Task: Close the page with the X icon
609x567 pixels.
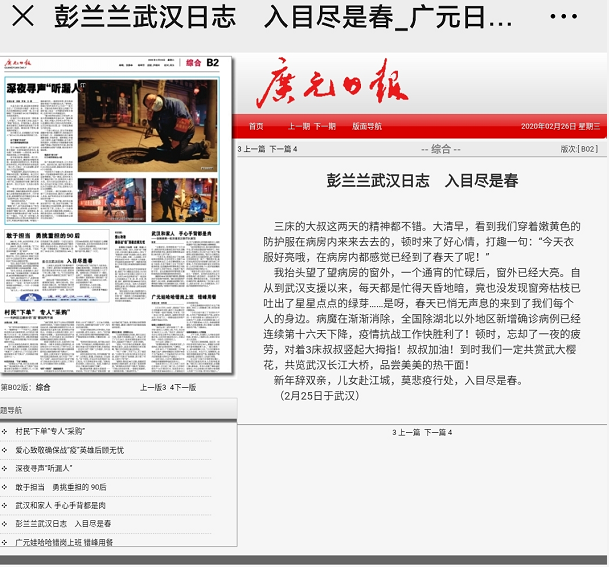Action: [x=22, y=17]
